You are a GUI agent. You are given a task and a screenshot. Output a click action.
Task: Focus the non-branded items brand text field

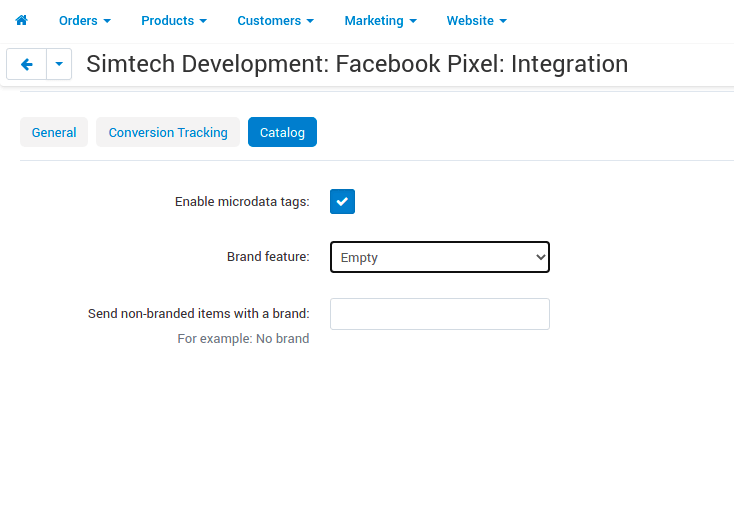(439, 314)
